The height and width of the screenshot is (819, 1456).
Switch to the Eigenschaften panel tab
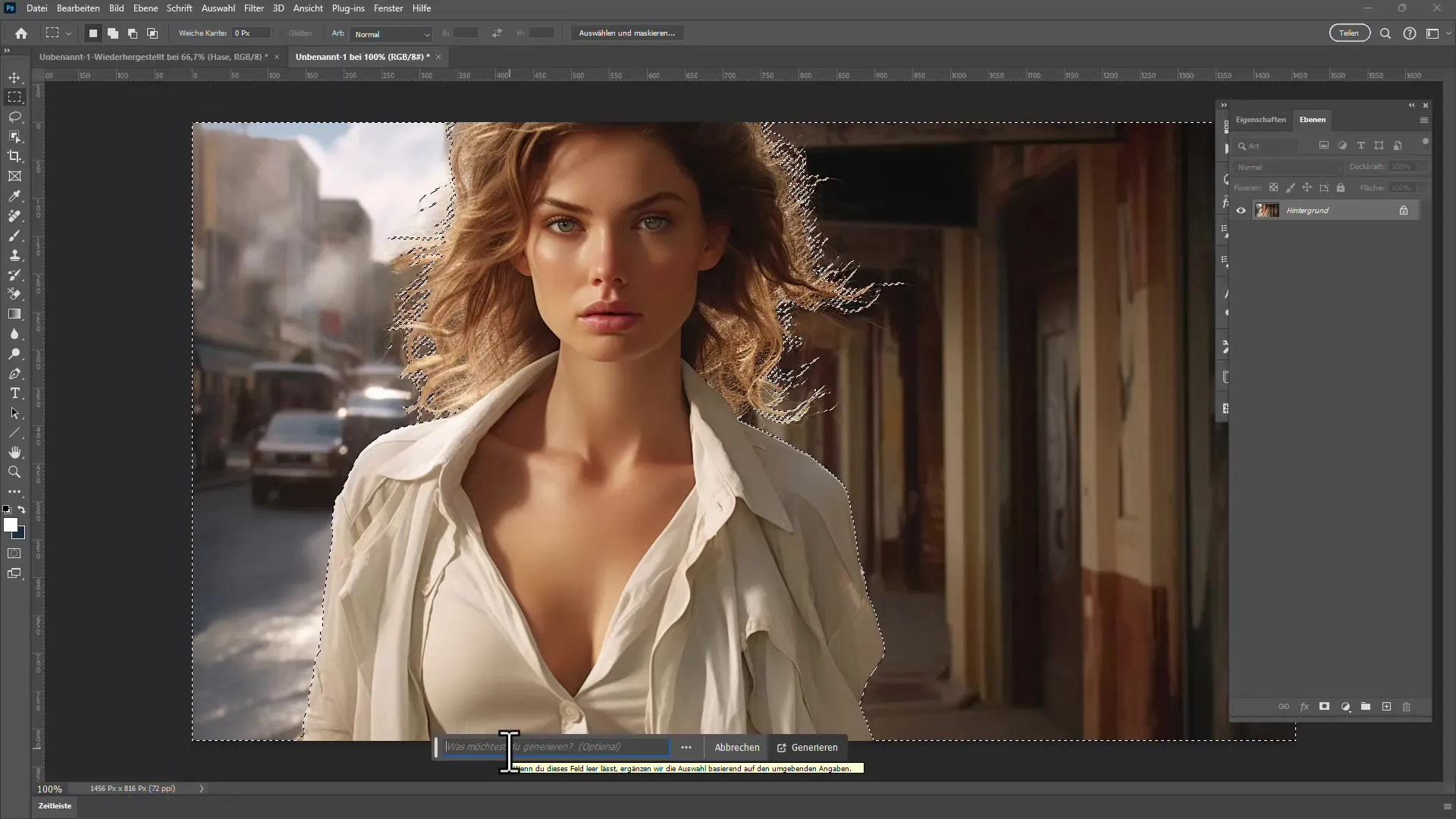1260,120
